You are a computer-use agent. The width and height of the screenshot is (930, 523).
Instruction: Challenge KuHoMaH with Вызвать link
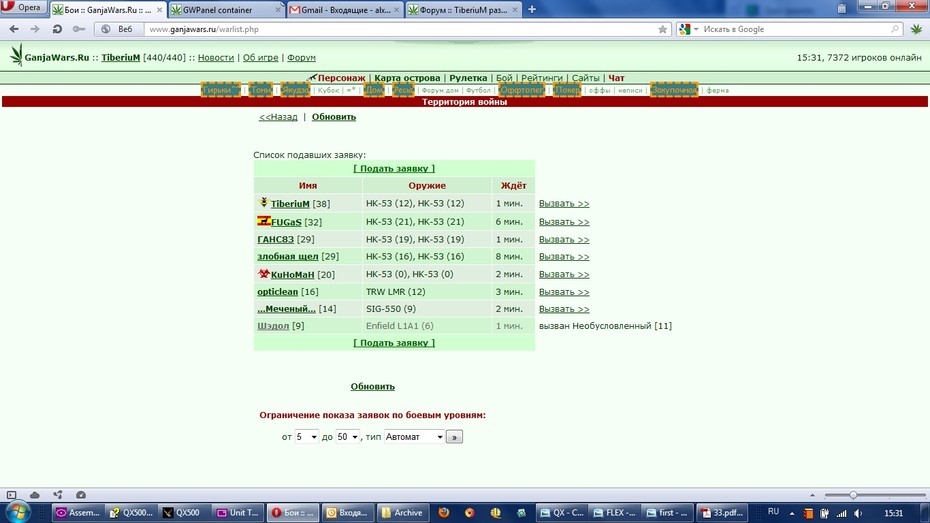[564, 274]
